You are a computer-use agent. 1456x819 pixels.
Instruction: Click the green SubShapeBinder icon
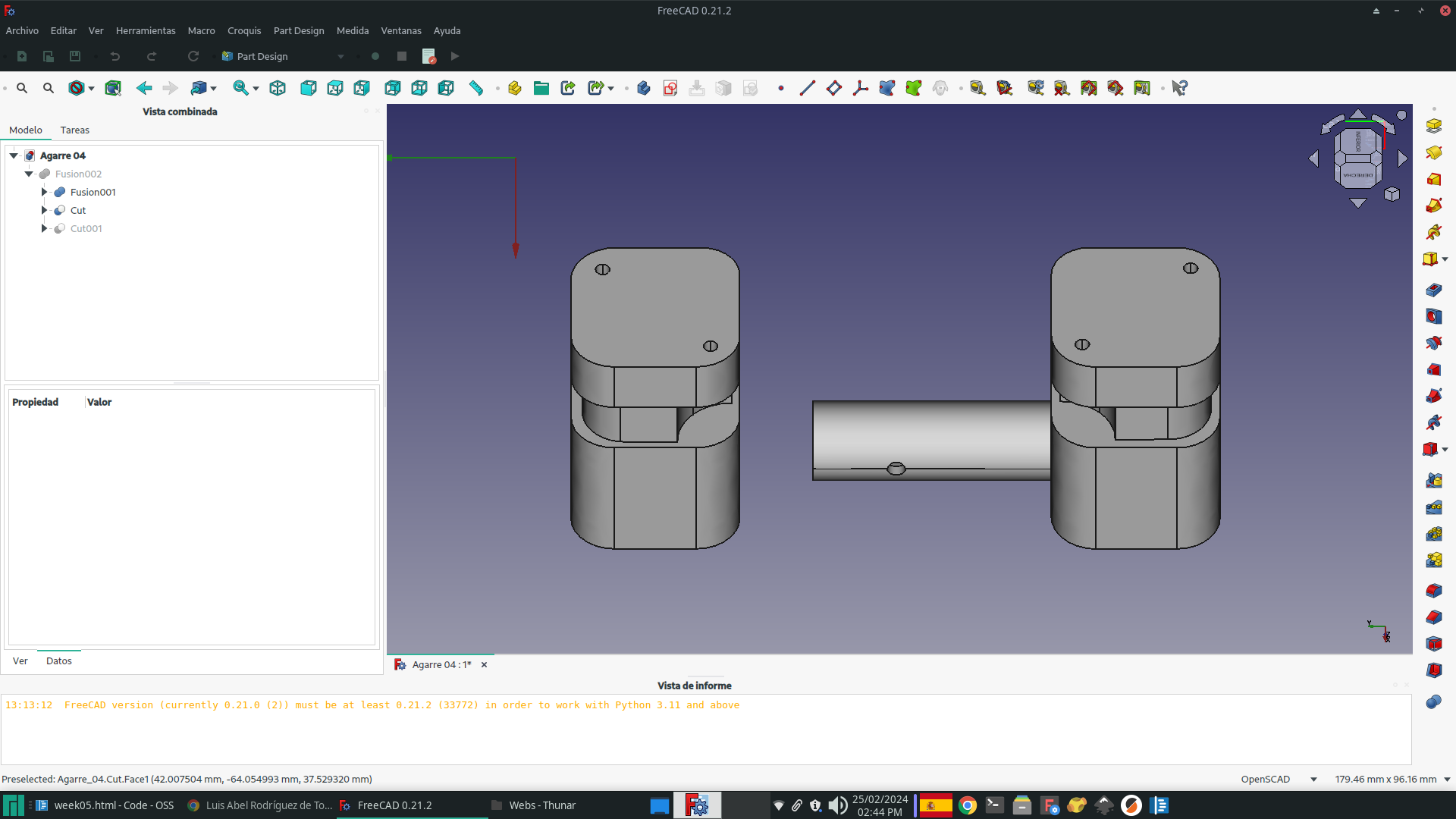[x=914, y=88]
